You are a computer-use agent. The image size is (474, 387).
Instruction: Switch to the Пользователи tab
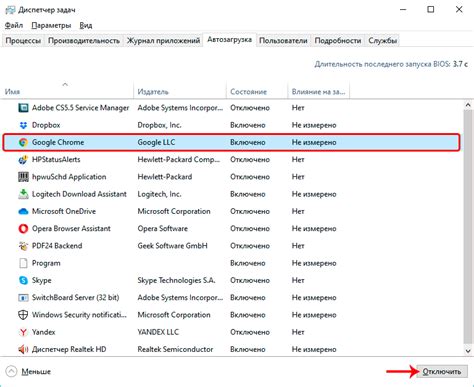283,41
